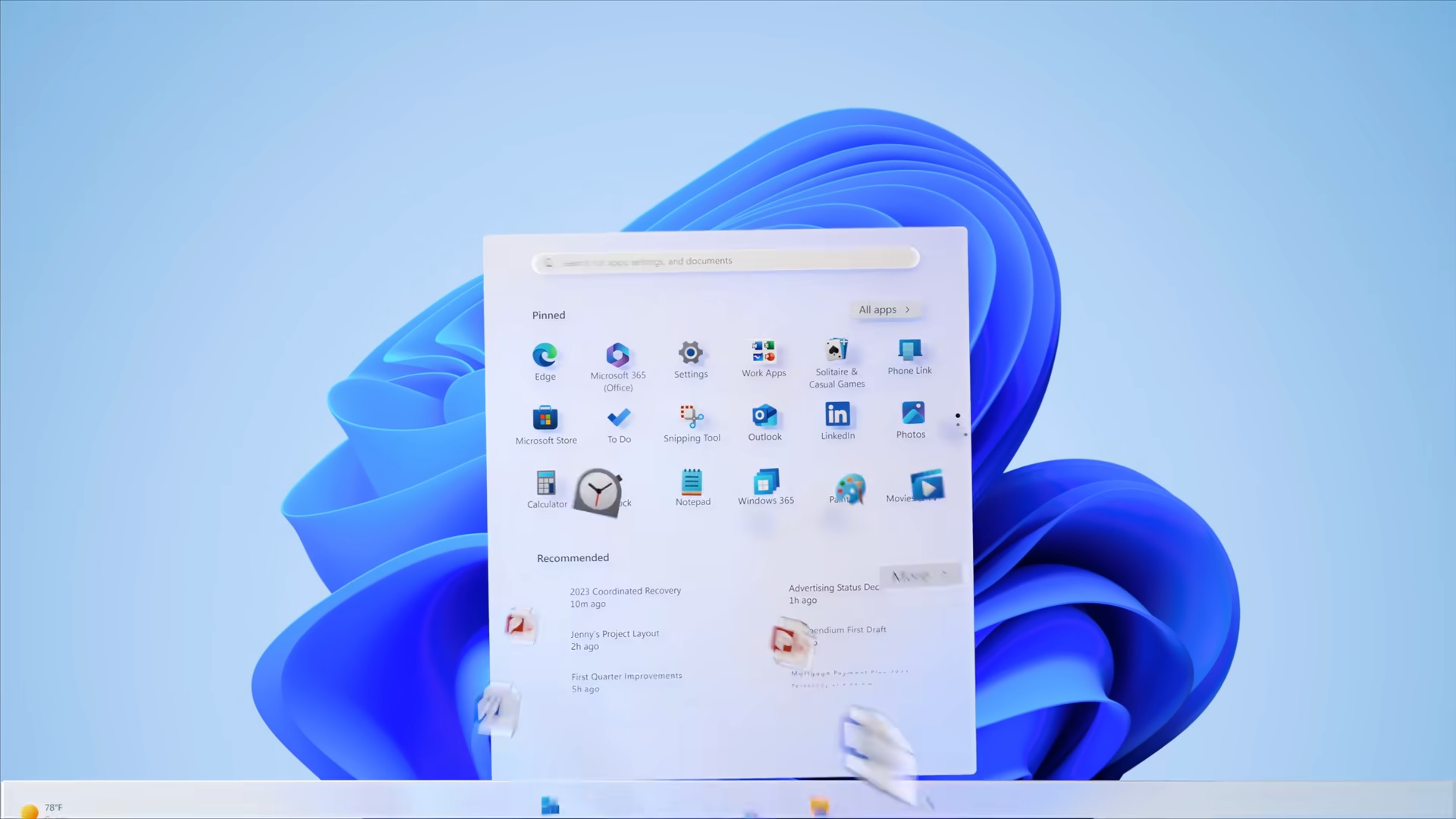Open Windows 365
The height and width of the screenshot is (819, 1456).
[765, 482]
